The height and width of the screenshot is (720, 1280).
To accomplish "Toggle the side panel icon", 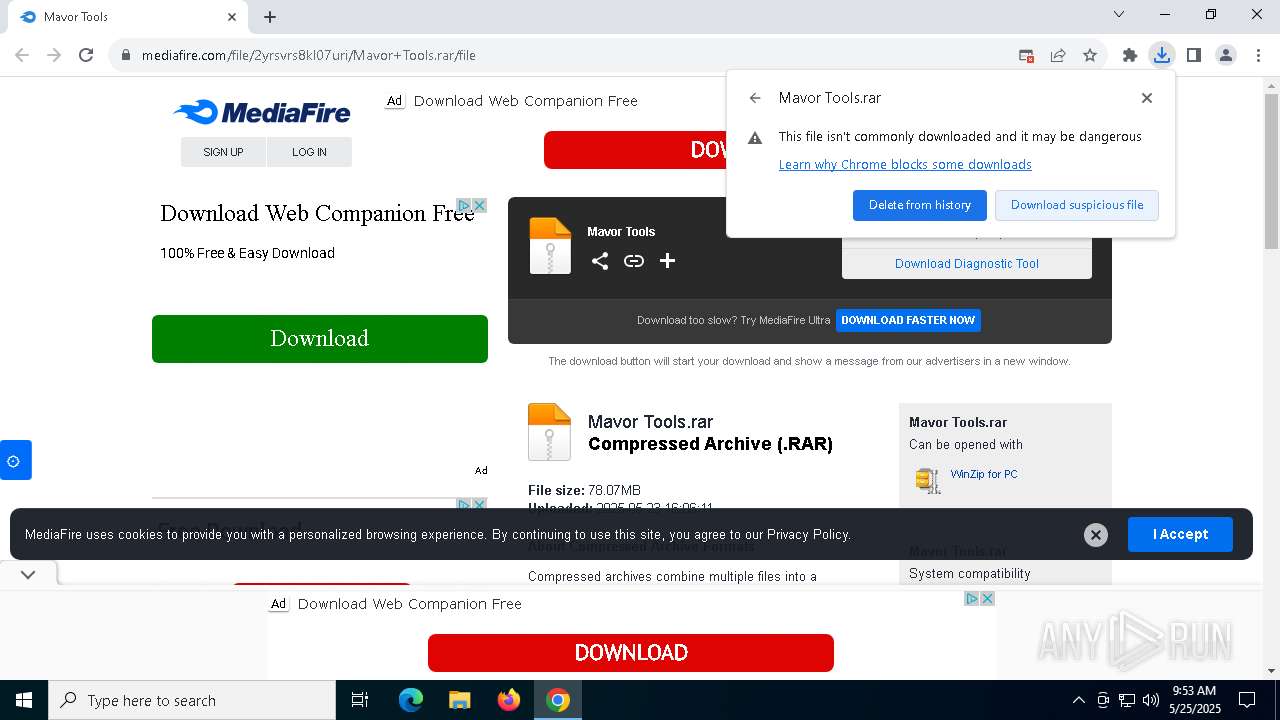I will pyautogui.click(x=1194, y=55).
